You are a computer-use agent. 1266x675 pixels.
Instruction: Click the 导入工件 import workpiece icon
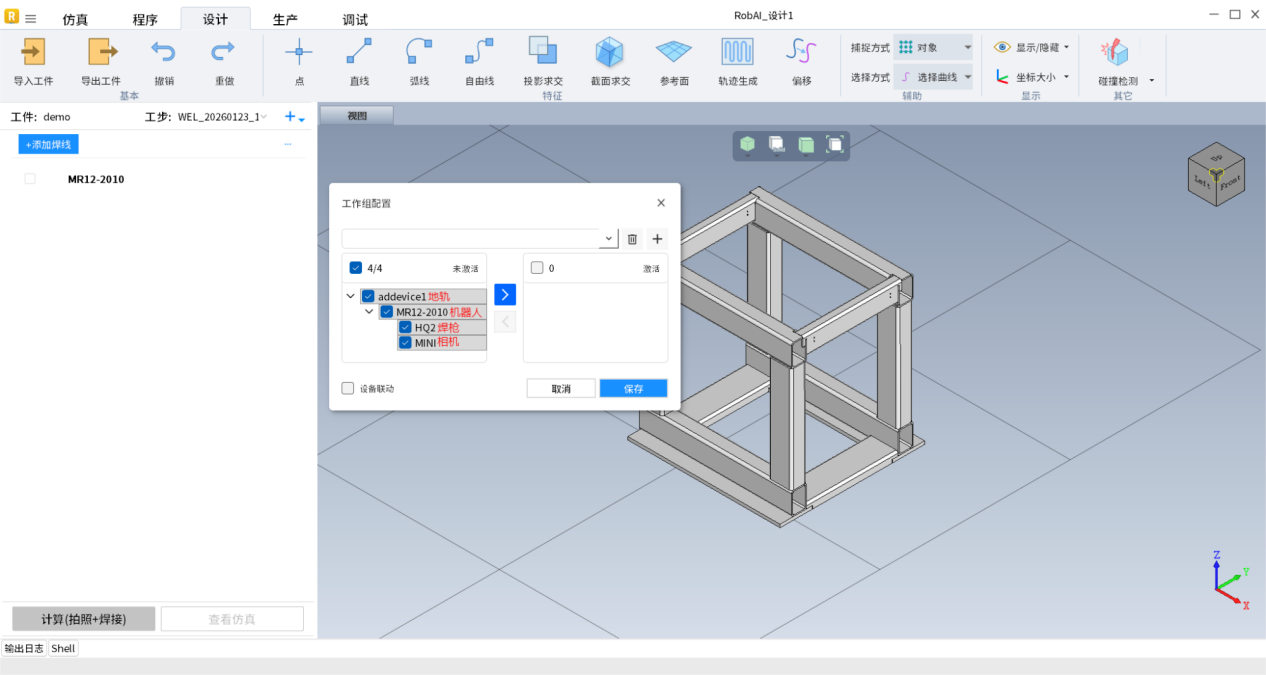[33, 52]
